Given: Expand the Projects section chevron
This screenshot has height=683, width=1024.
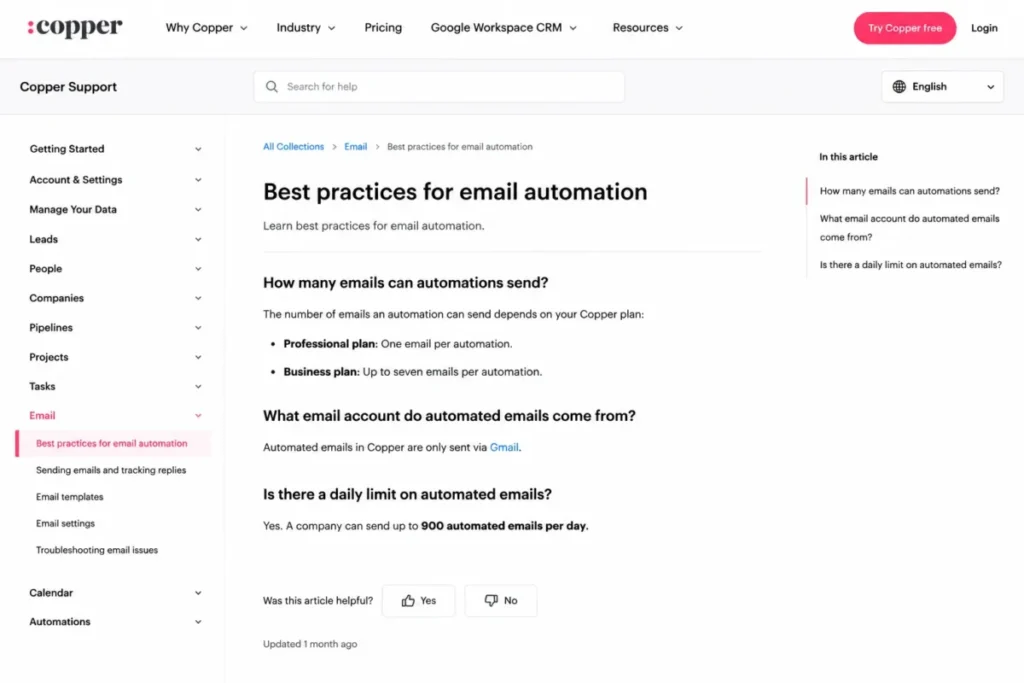Looking at the screenshot, I should (198, 357).
